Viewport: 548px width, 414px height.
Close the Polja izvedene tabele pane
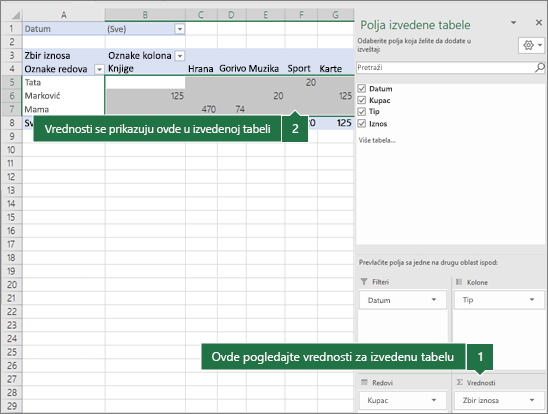[x=539, y=23]
